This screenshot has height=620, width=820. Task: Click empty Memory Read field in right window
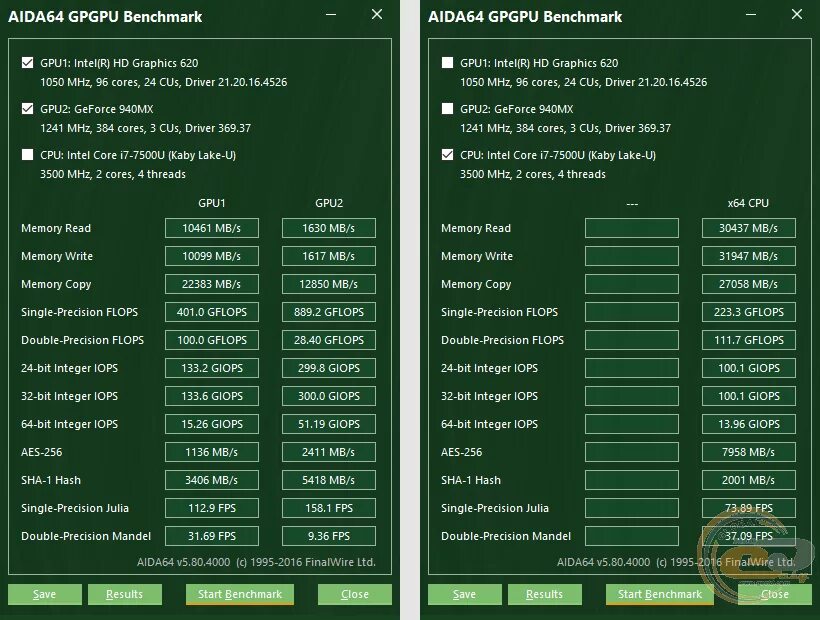[632, 228]
